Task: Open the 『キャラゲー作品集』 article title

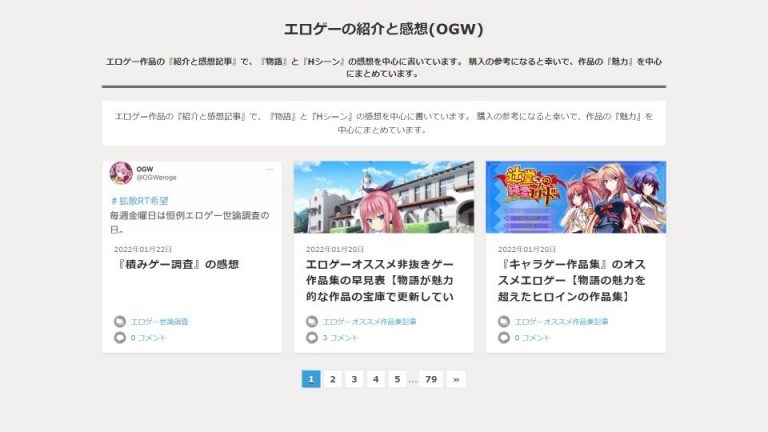Action: 572,280
